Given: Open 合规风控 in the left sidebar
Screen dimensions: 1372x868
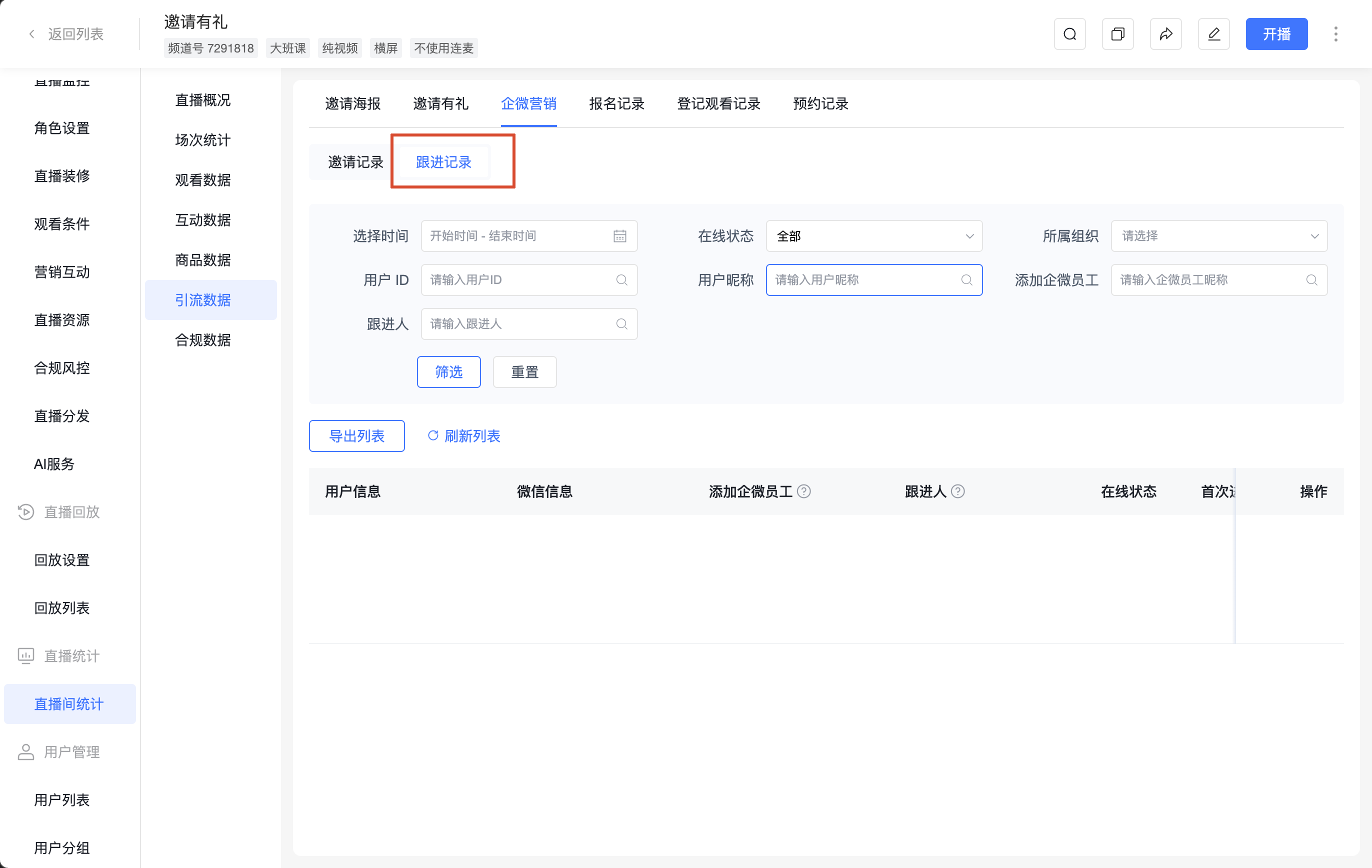Looking at the screenshot, I should (x=62, y=368).
